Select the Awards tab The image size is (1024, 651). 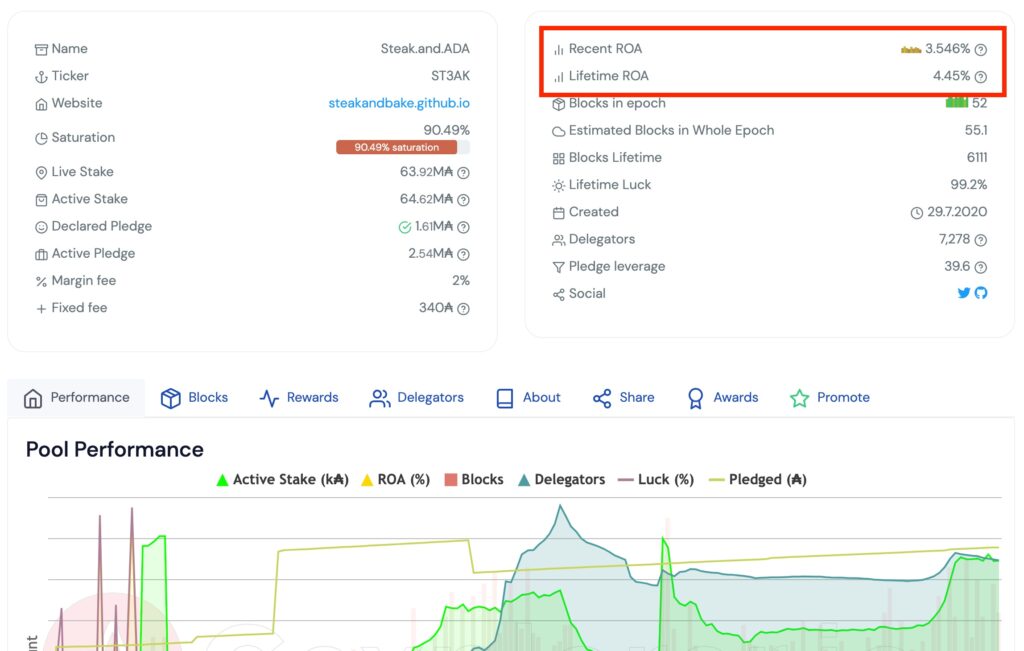pyautogui.click(x=723, y=398)
